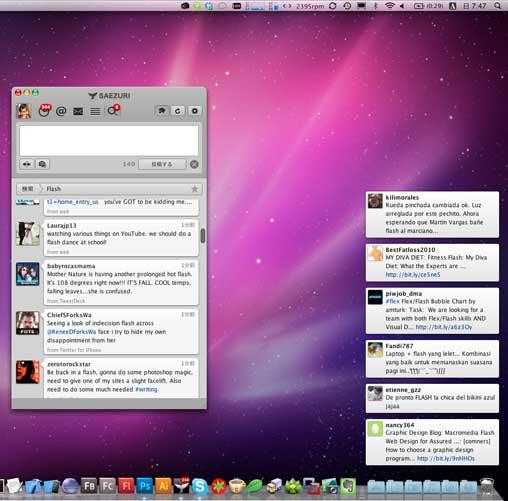The width and height of the screenshot is (508, 501).
Task: Open the Time Machine menu bar icon
Action: 347,6
